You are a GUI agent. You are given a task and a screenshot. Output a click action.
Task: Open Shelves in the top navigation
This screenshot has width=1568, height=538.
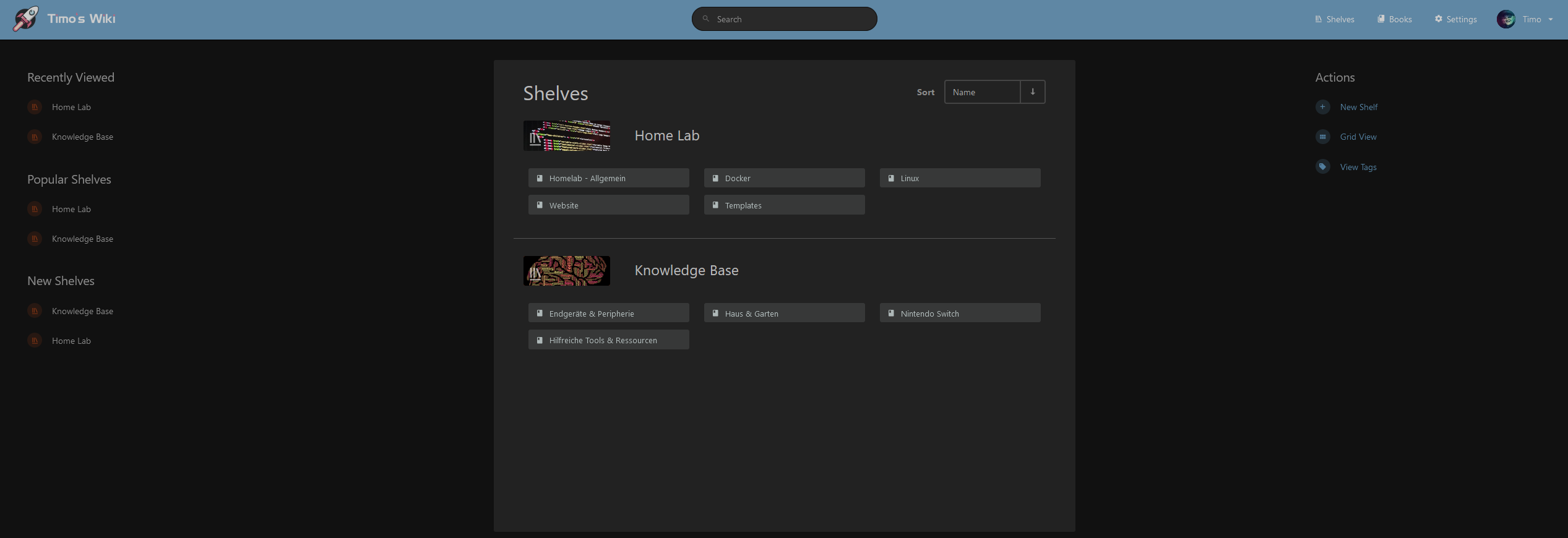(x=1334, y=19)
